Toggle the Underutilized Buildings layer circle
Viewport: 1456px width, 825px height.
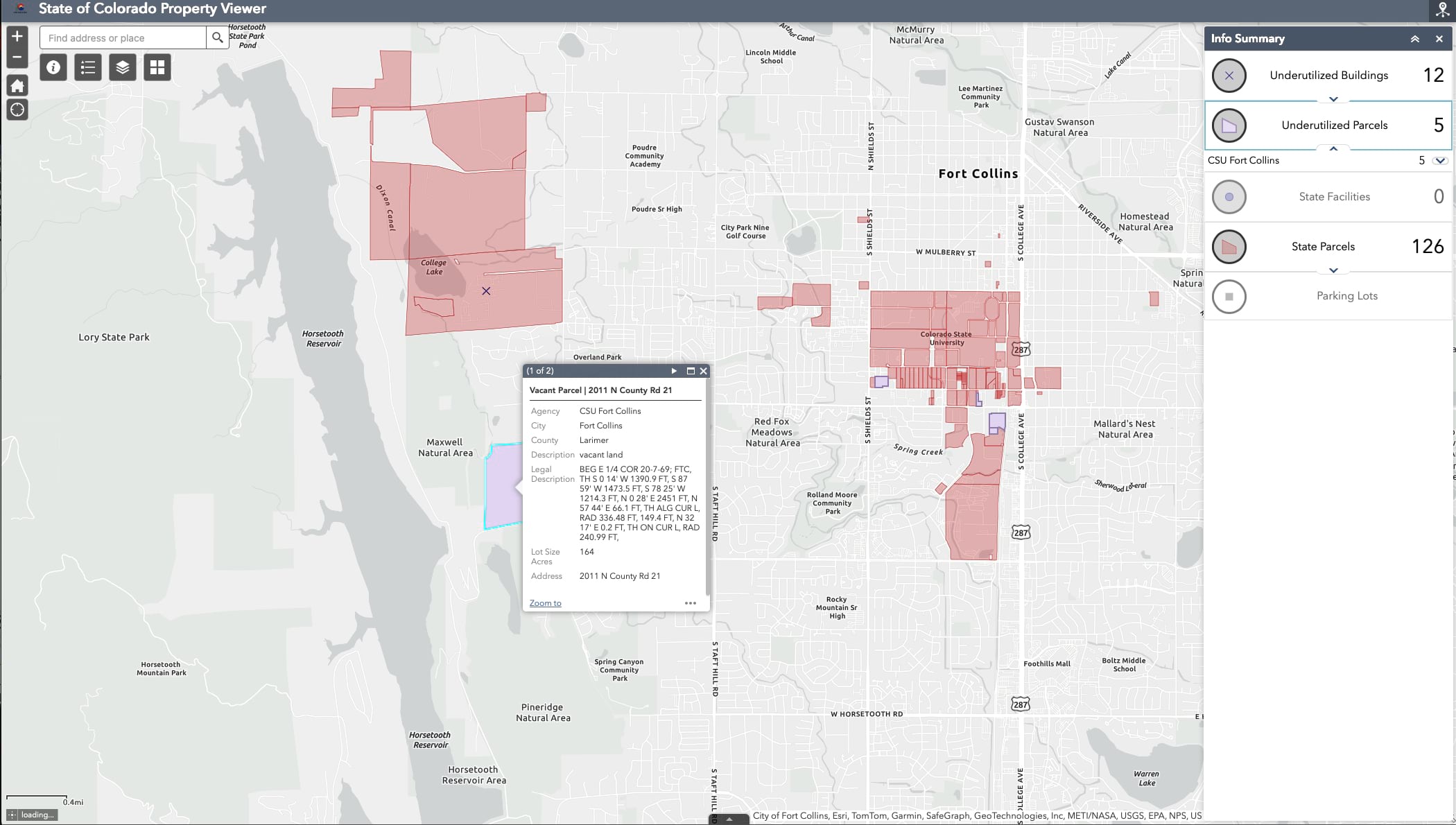[1229, 76]
